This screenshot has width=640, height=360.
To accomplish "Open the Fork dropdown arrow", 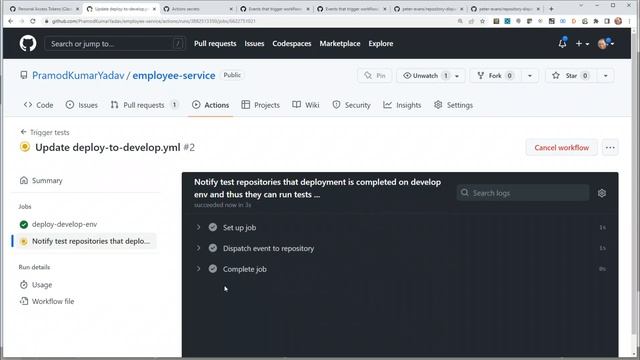I will pos(530,76).
